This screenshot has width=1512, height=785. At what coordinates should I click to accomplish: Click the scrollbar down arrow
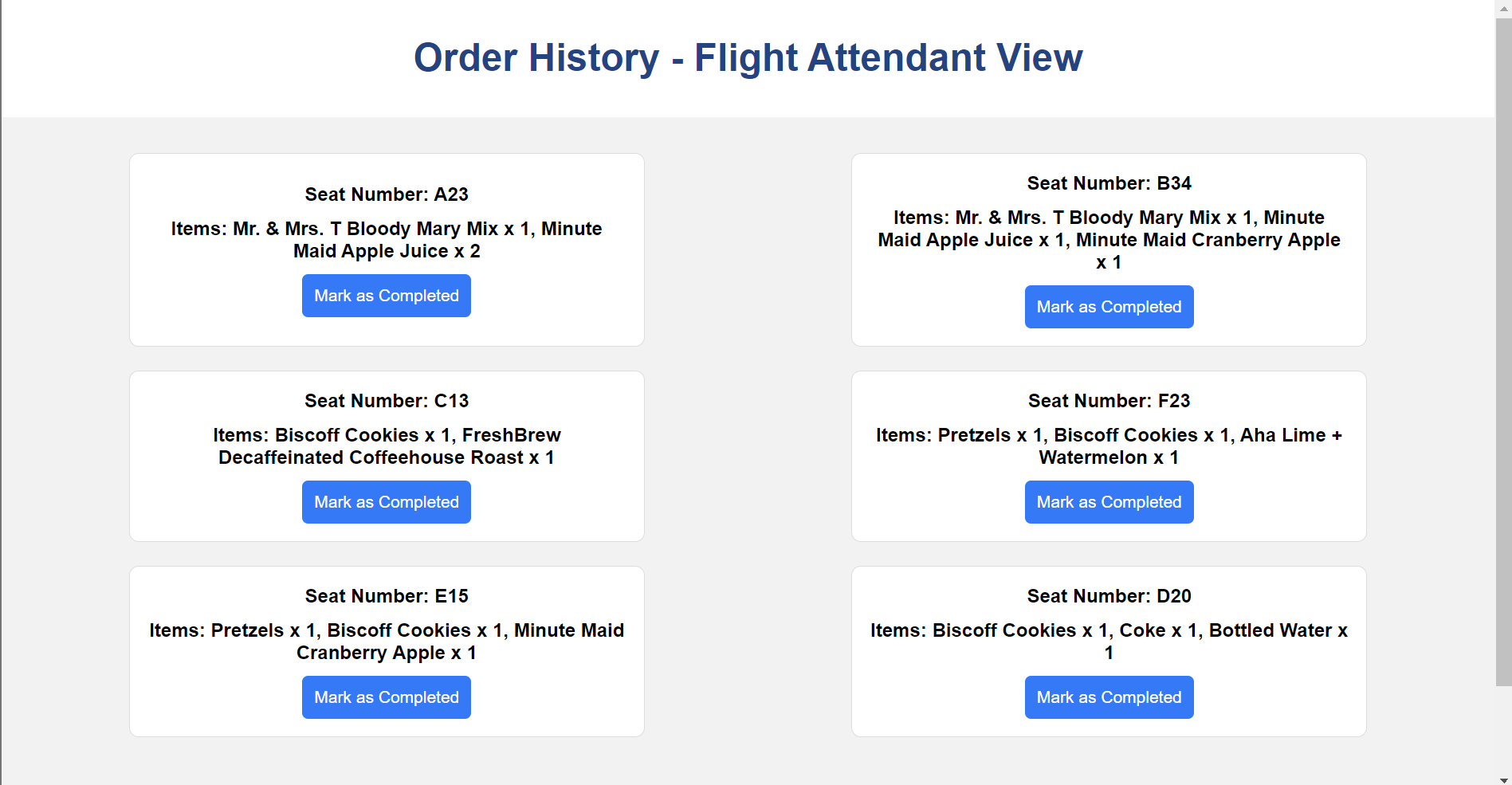coord(1503,779)
